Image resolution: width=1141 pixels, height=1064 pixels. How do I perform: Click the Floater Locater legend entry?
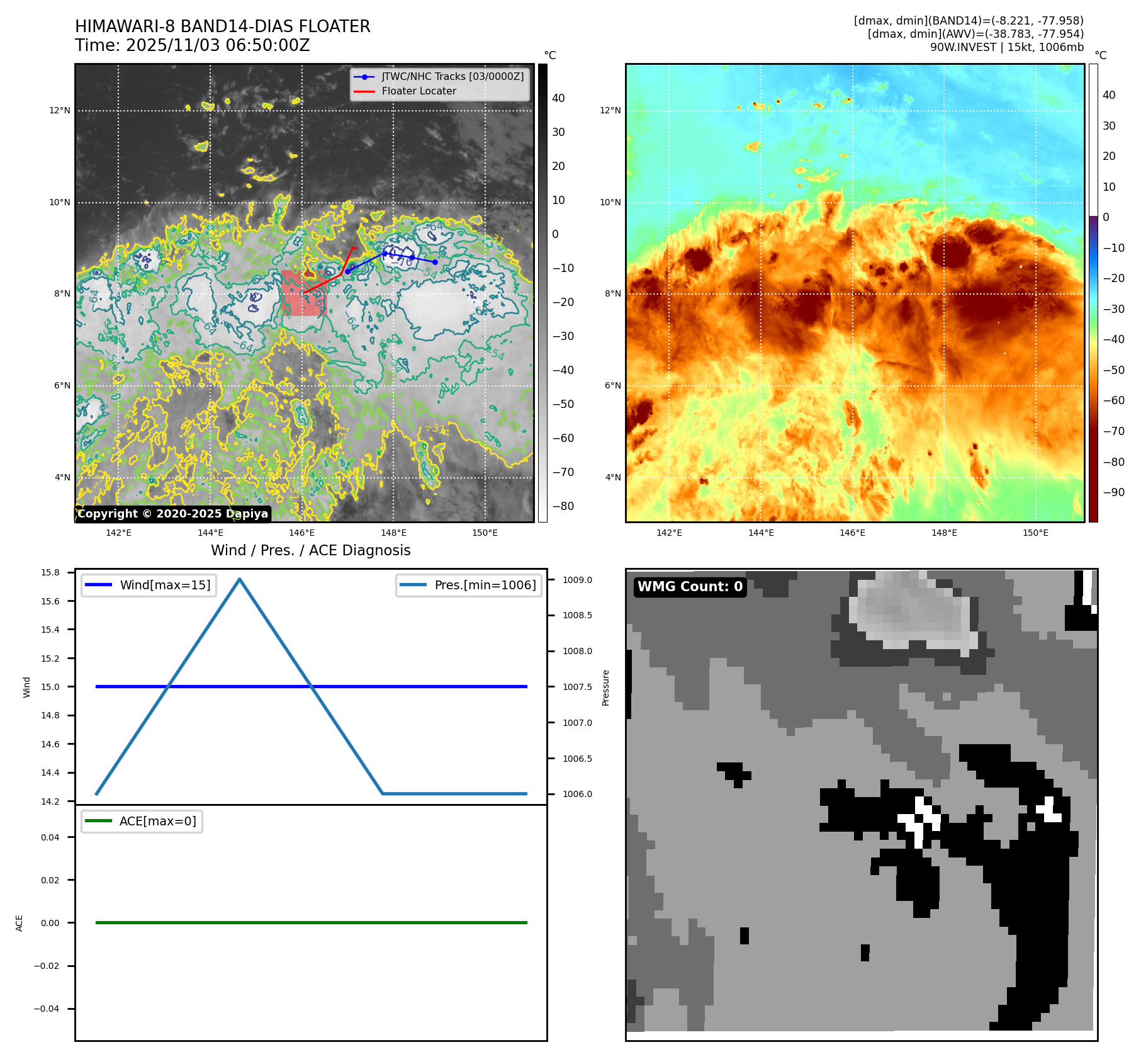click(x=419, y=91)
